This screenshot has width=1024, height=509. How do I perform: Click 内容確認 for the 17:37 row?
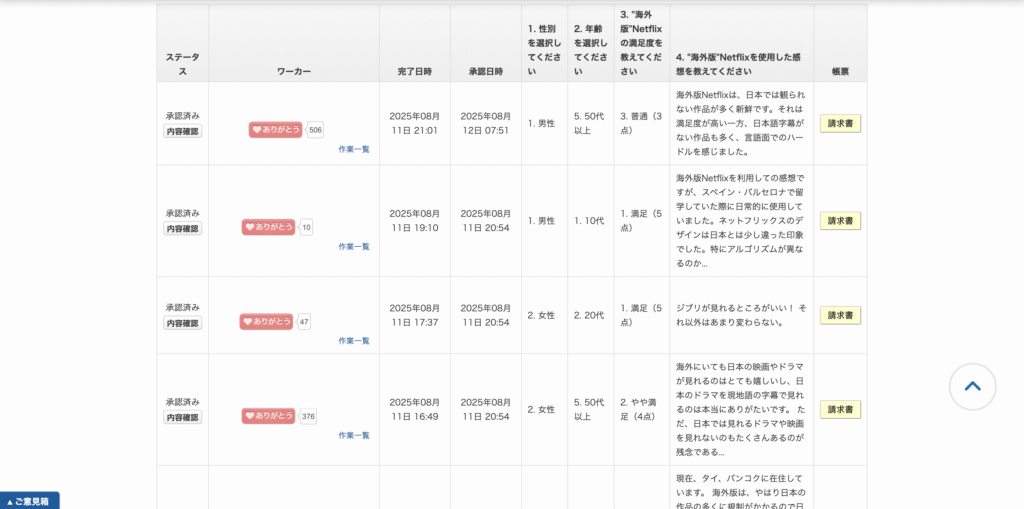pos(182,323)
